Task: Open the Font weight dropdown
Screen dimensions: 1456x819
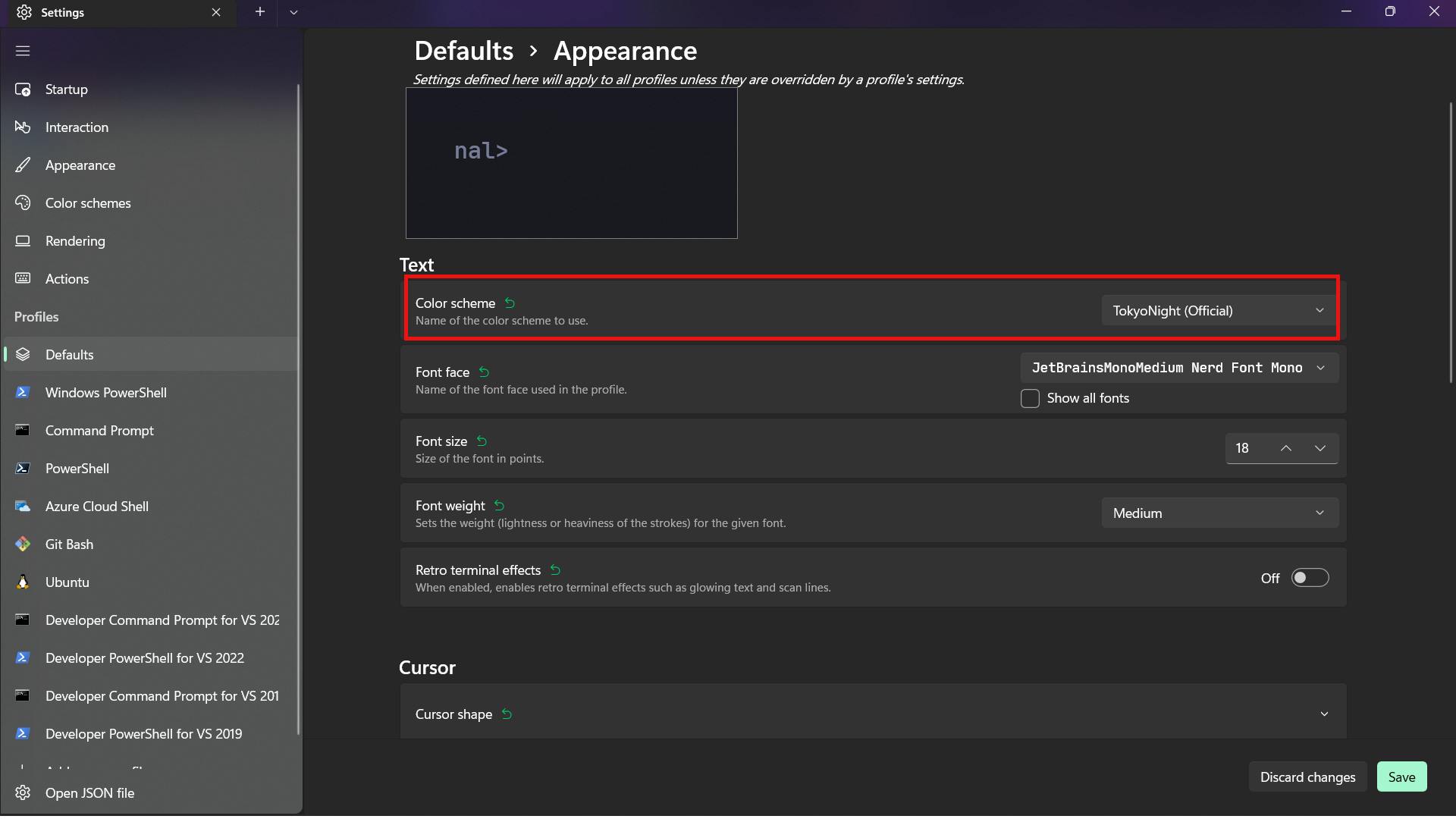Action: pyautogui.click(x=1219, y=513)
